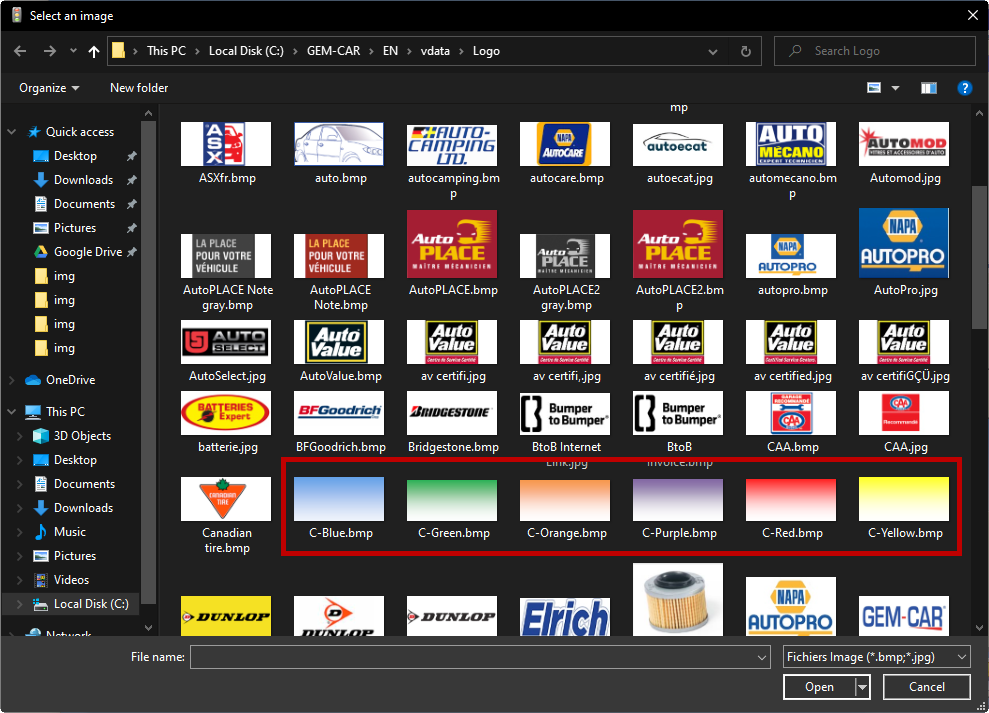Refresh the Logo folder view
The image size is (989, 713).
(x=746, y=51)
